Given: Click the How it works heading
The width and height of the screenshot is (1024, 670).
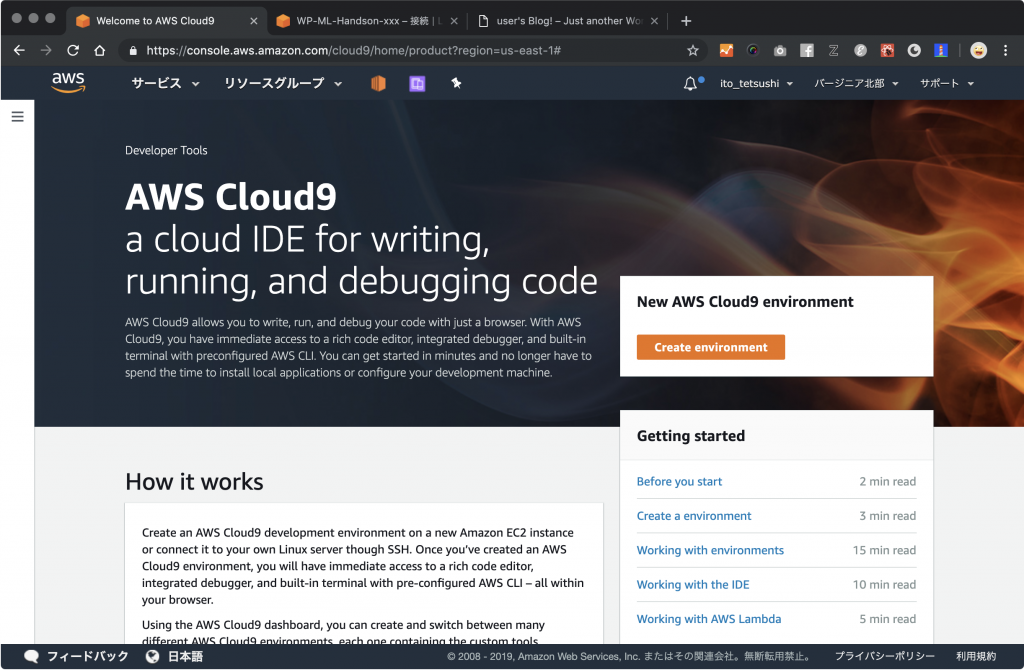Looking at the screenshot, I should (x=194, y=482).
